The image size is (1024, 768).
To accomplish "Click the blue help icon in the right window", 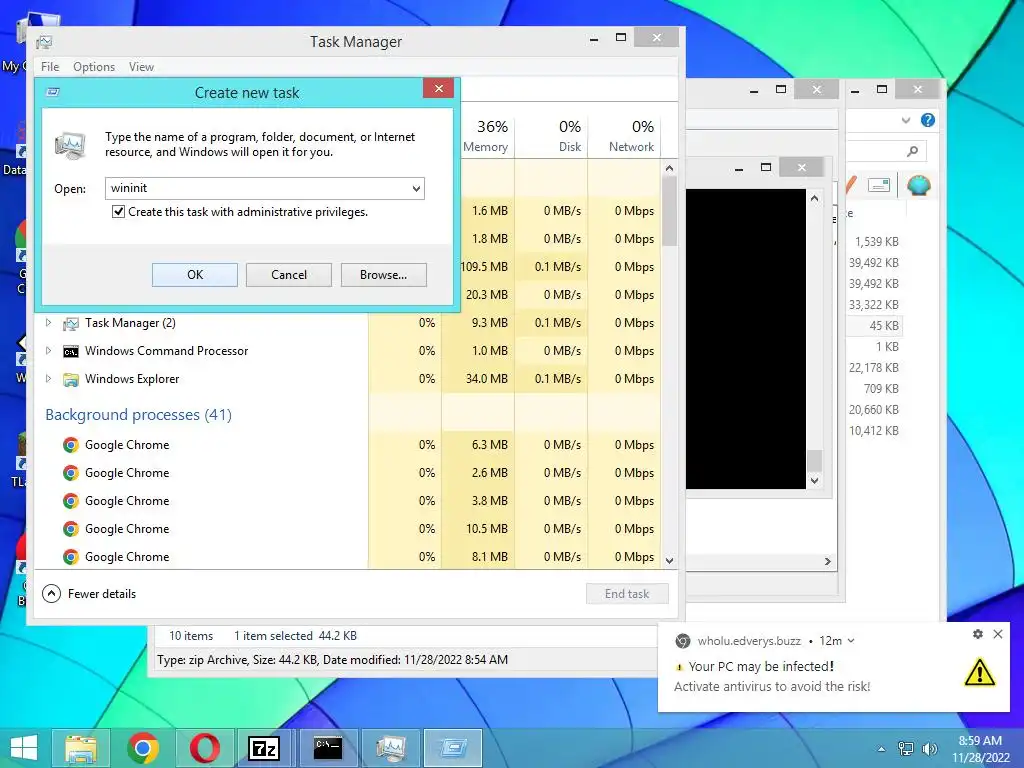I will click(x=927, y=120).
